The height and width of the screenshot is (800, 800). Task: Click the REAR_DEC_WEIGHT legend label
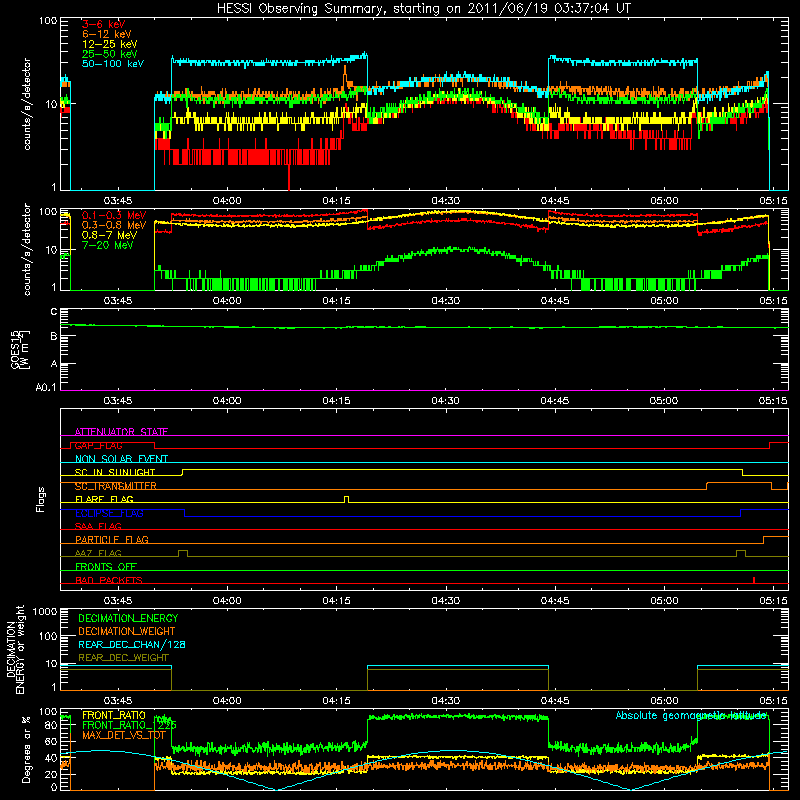[123, 658]
